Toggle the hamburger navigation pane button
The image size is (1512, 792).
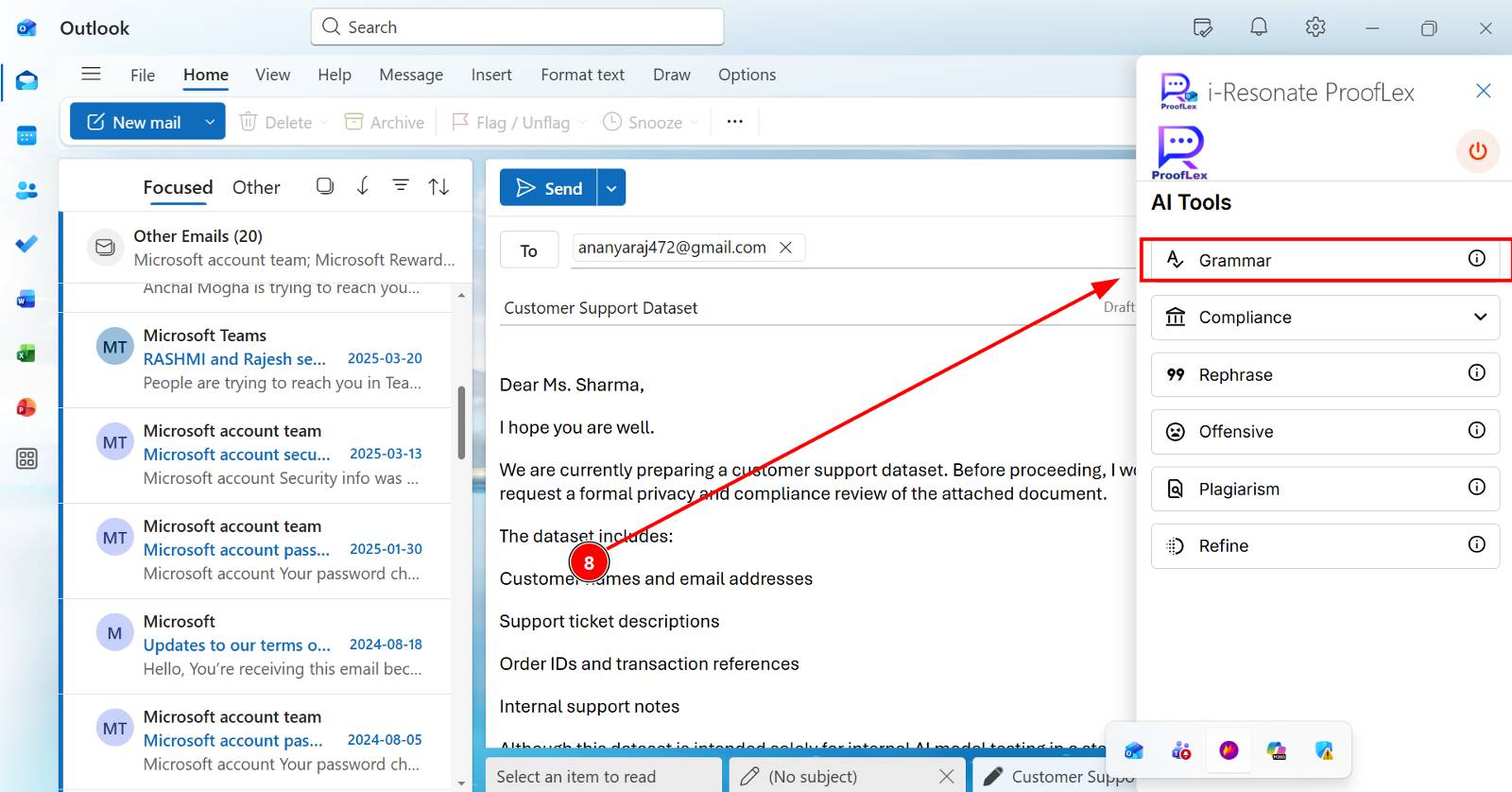tap(91, 74)
